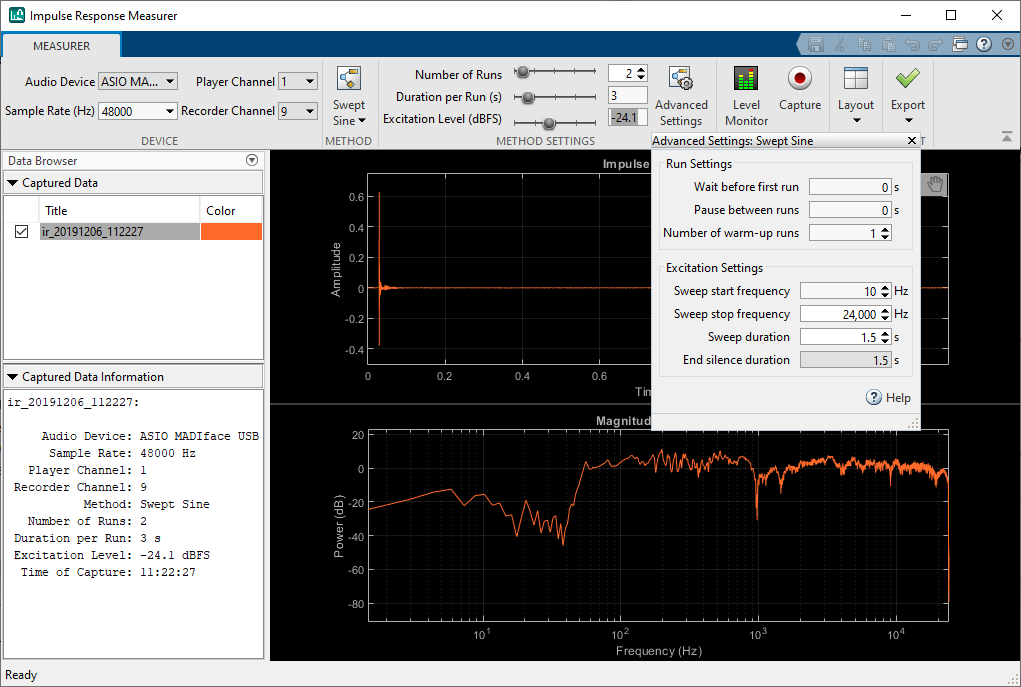Close the Advanced Settings popup

(x=911, y=141)
